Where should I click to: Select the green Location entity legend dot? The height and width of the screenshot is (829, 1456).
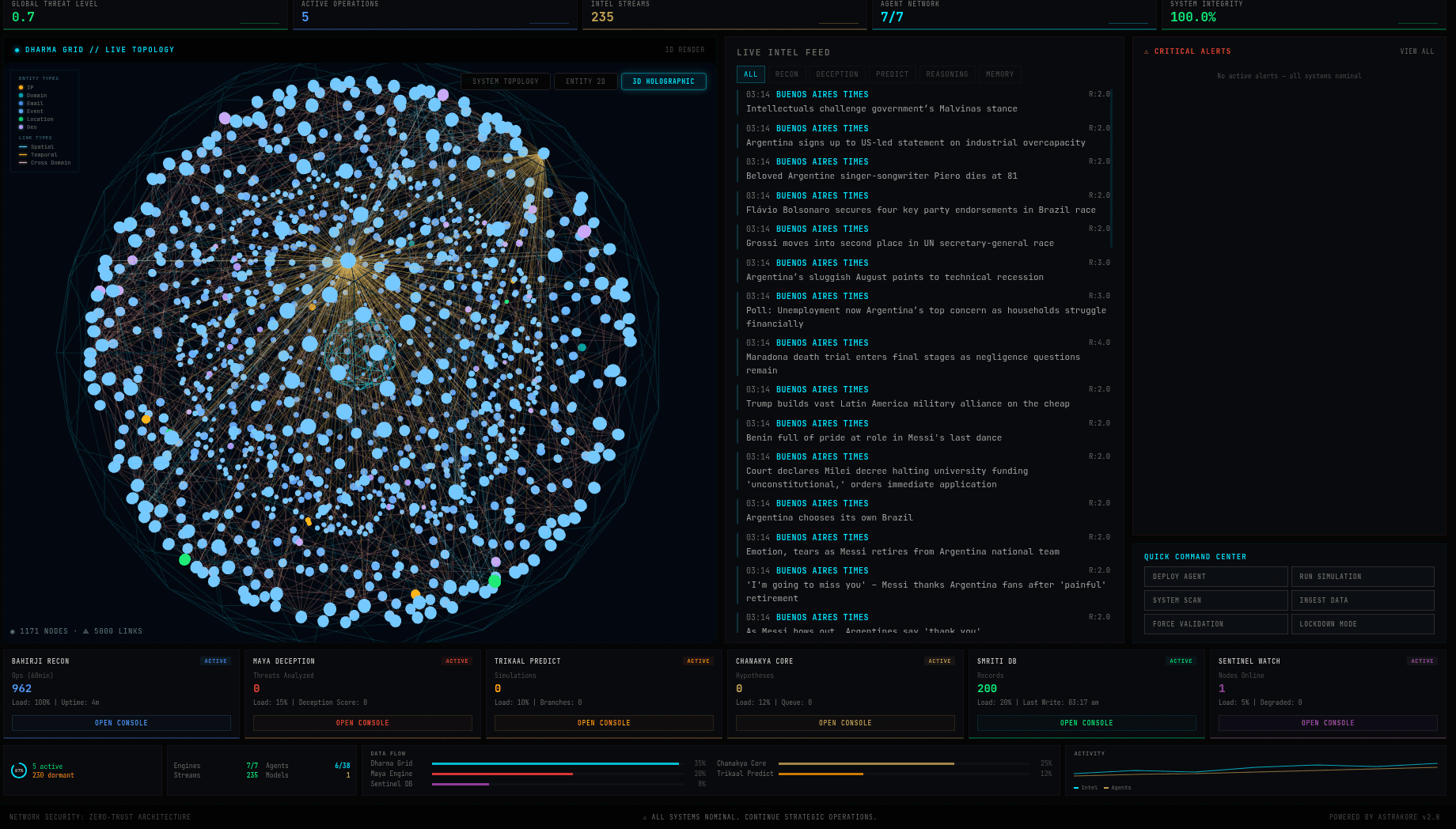tap(21, 119)
